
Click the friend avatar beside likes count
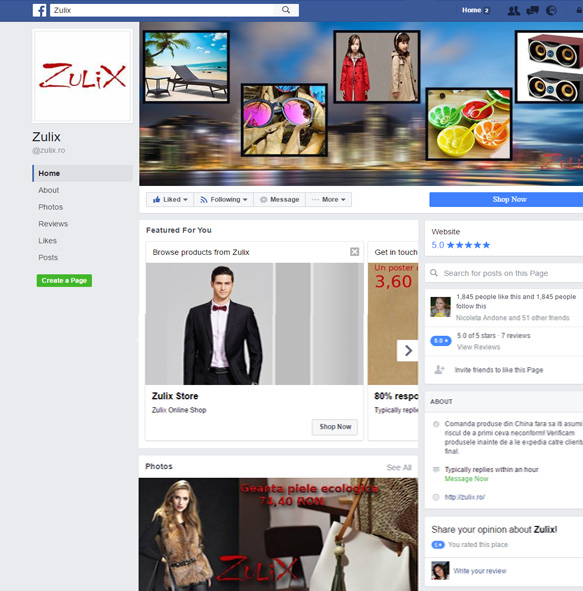[440, 307]
